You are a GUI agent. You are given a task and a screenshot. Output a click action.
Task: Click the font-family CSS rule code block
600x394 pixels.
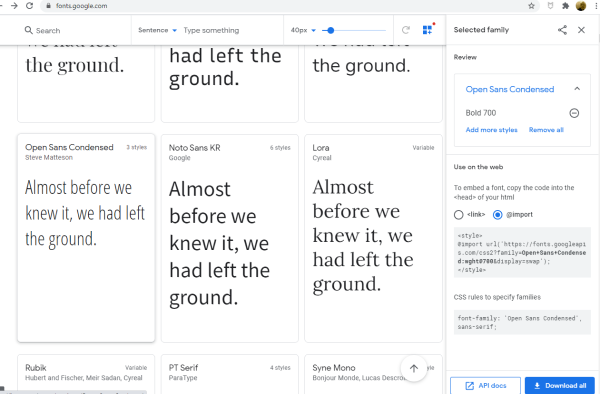[522, 322]
